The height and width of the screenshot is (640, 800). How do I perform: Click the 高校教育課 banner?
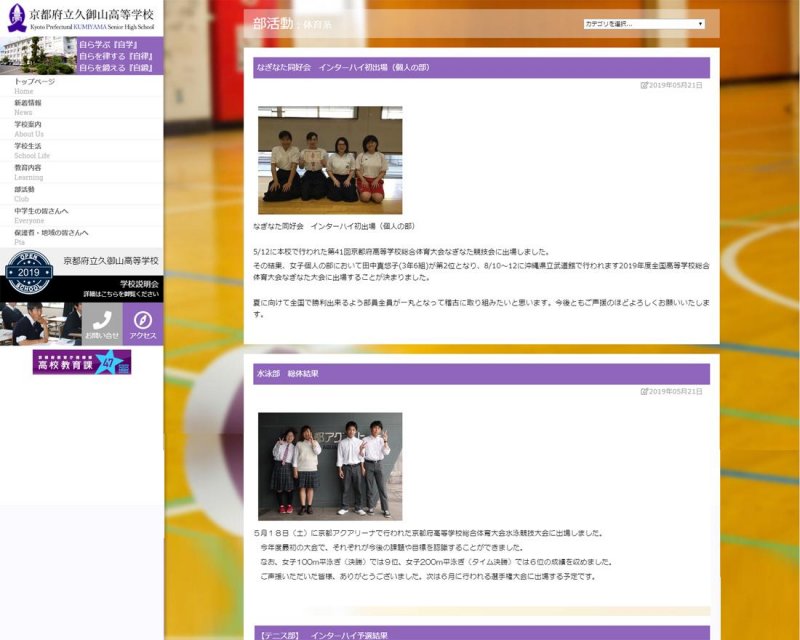point(81,362)
